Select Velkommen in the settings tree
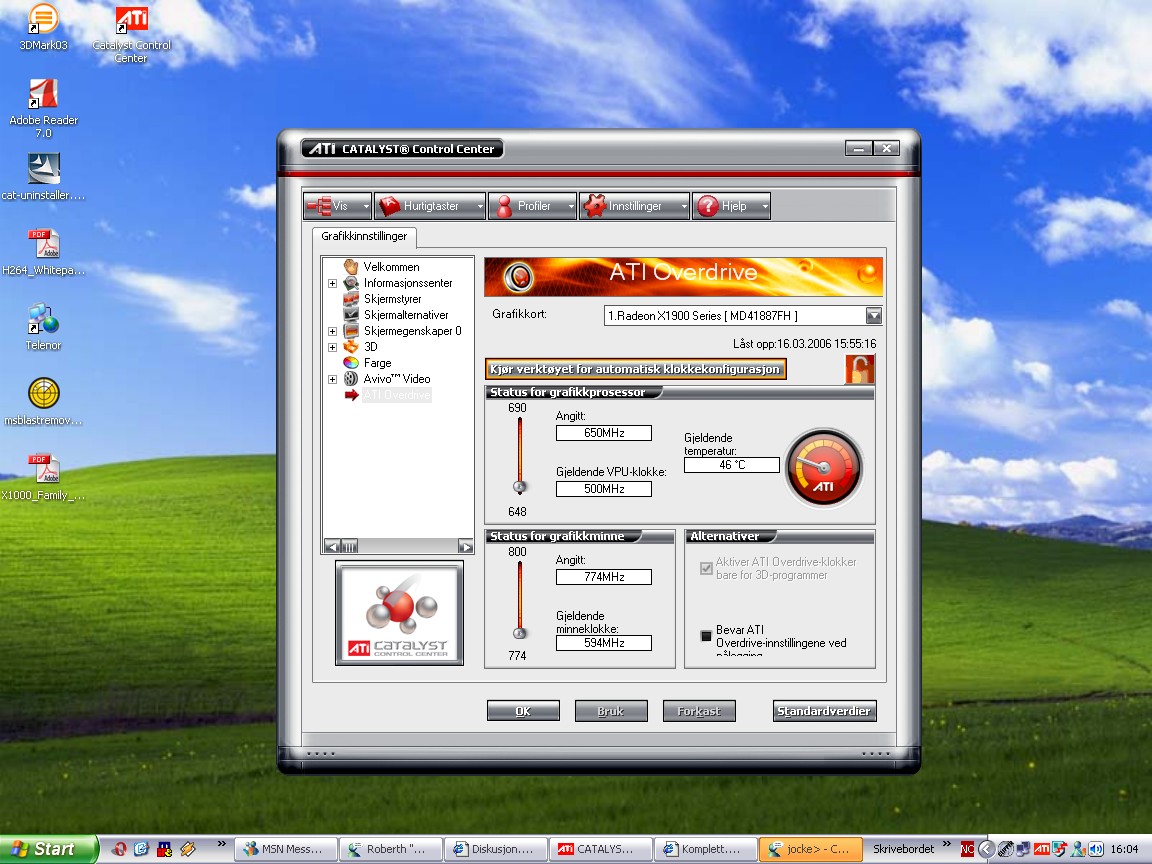The width and height of the screenshot is (1152, 864). click(x=392, y=267)
